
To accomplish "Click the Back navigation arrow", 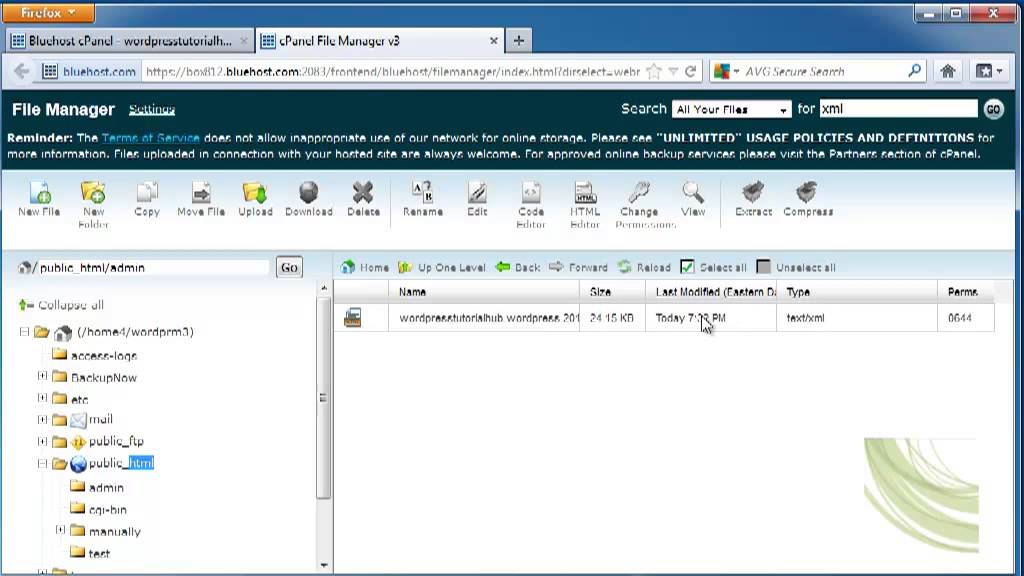I will (517, 267).
